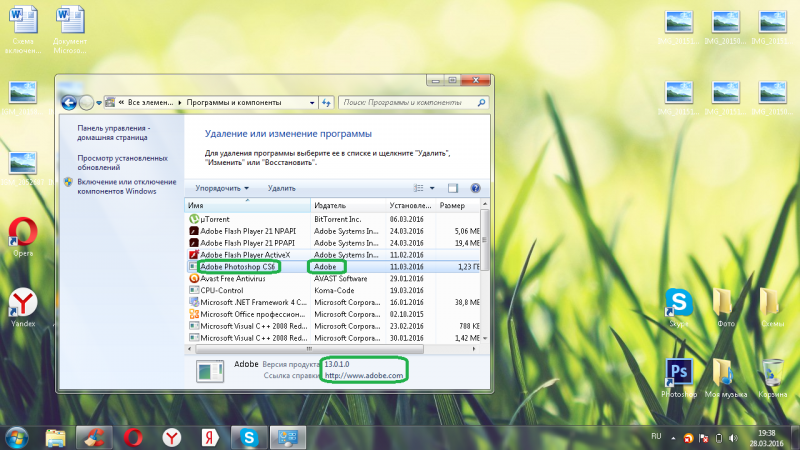Open recent pages dropdown next to forward button

[99, 103]
